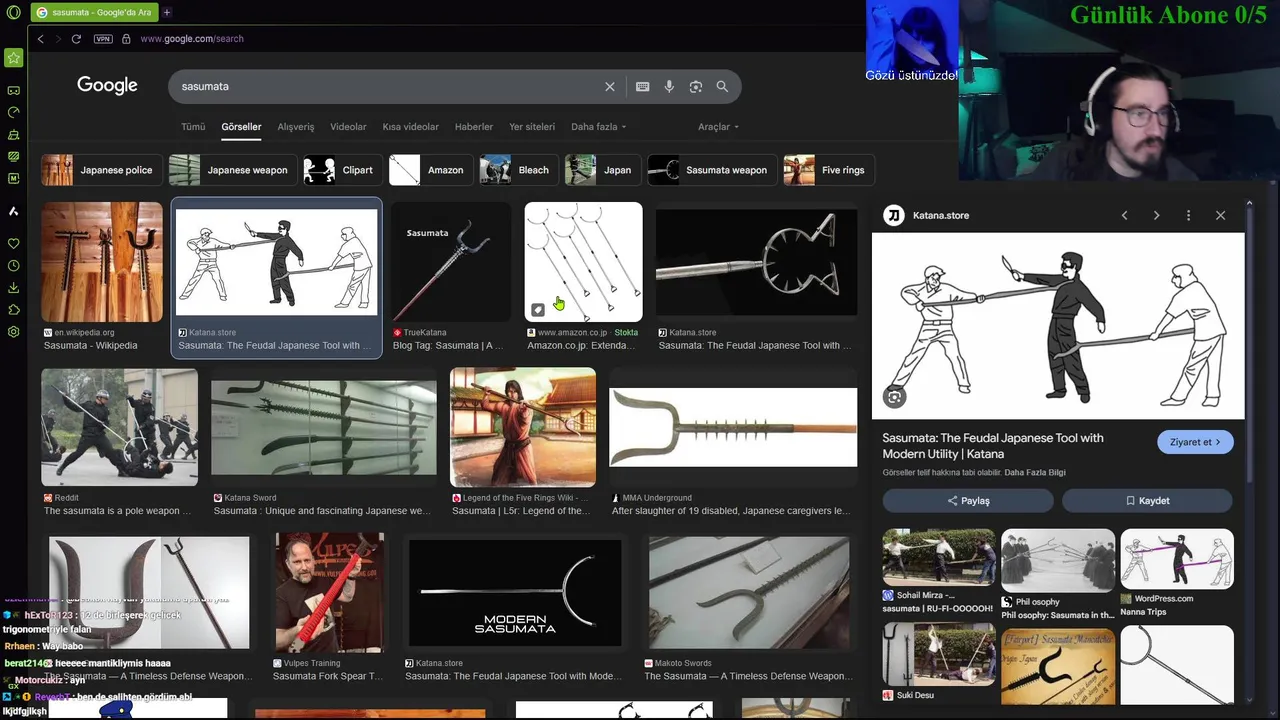Image resolution: width=1280 pixels, height=720 pixels.
Task: Search by image with Lens icon
Action: [x=696, y=87]
